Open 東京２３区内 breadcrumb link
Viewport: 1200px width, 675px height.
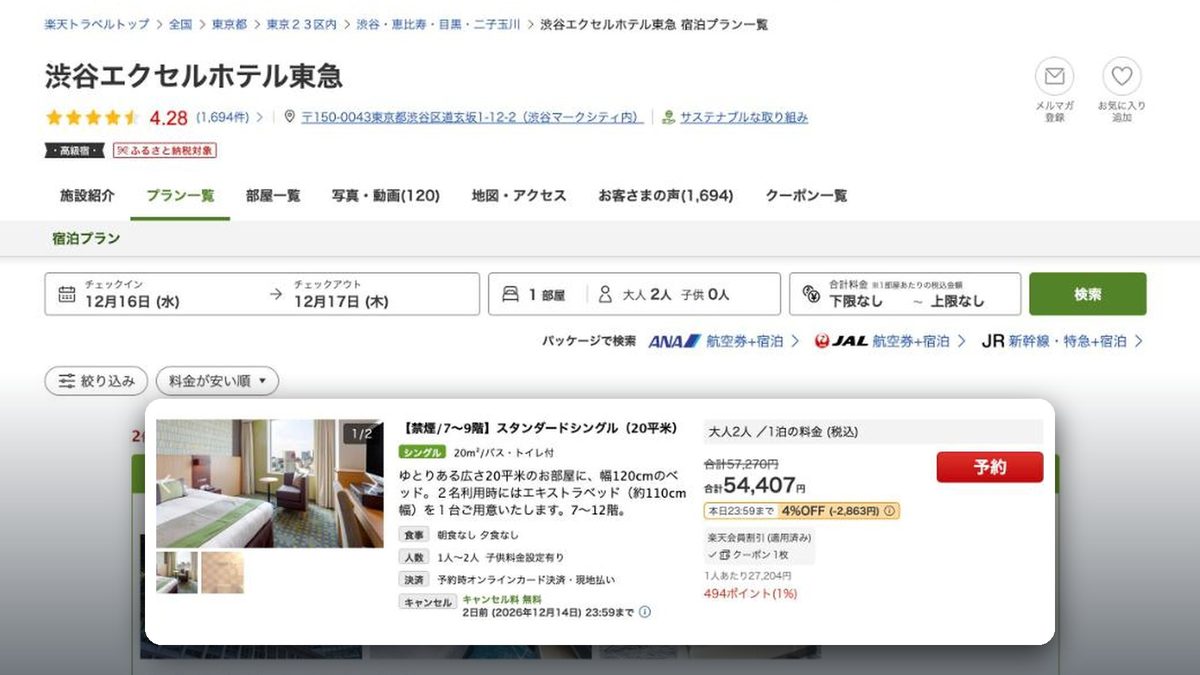click(x=301, y=24)
